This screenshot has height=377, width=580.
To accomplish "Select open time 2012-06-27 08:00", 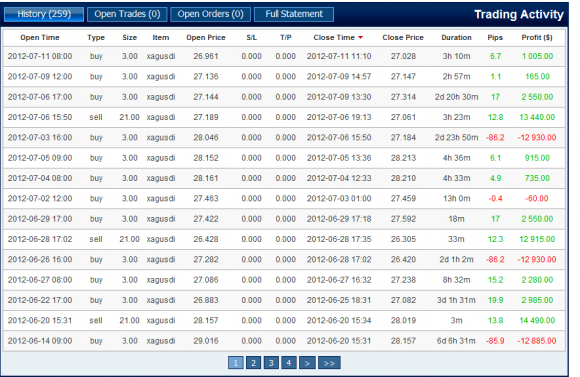I will click(x=40, y=280).
